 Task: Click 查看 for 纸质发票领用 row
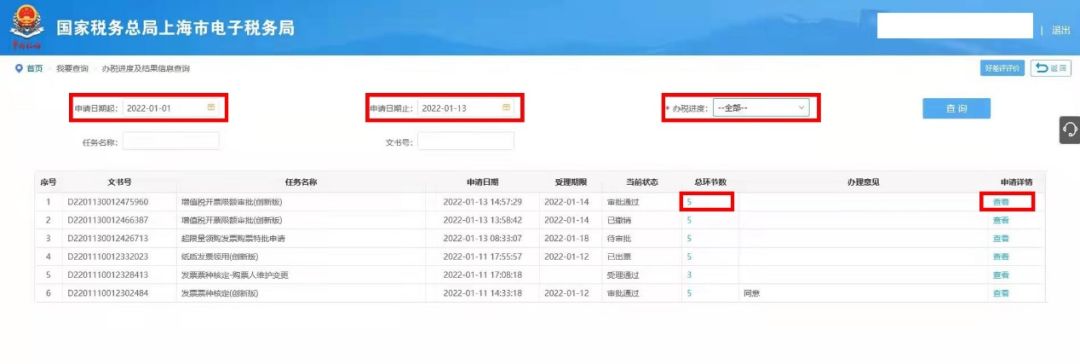pos(1001,256)
